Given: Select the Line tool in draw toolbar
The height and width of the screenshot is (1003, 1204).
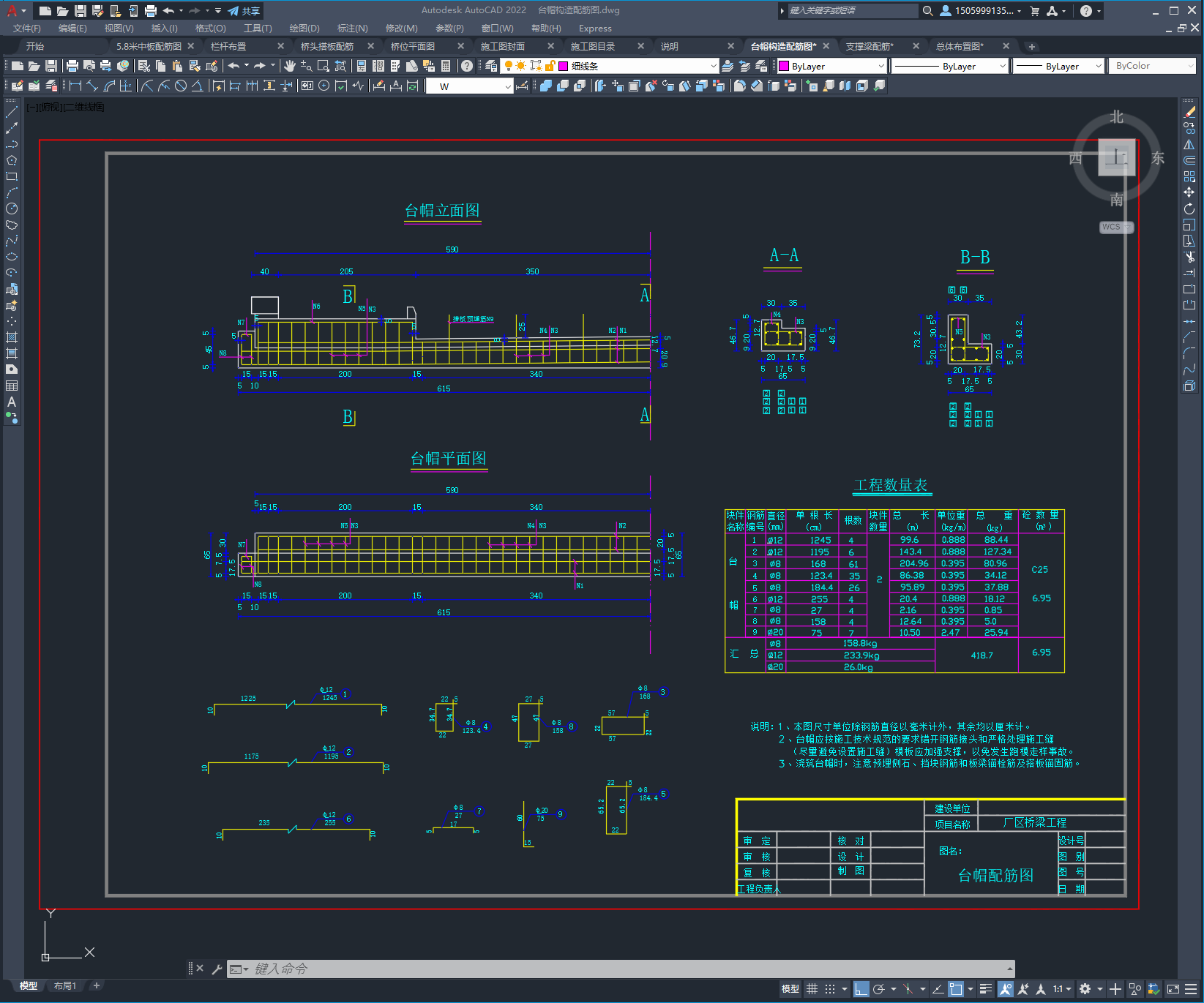Looking at the screenshot, I should coord(12,112).
